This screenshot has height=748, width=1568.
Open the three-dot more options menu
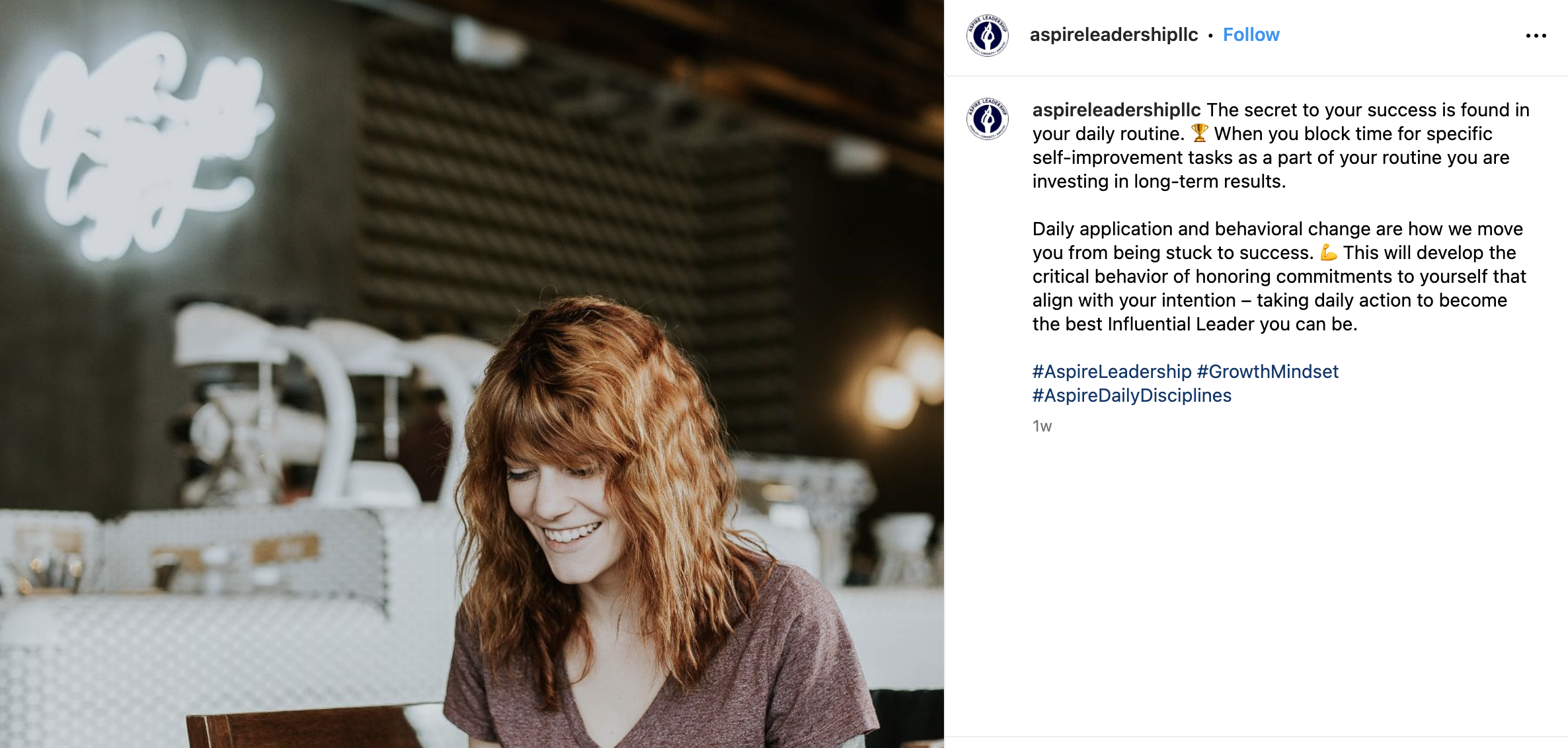pyautogui.click(x=1536, y=36)
